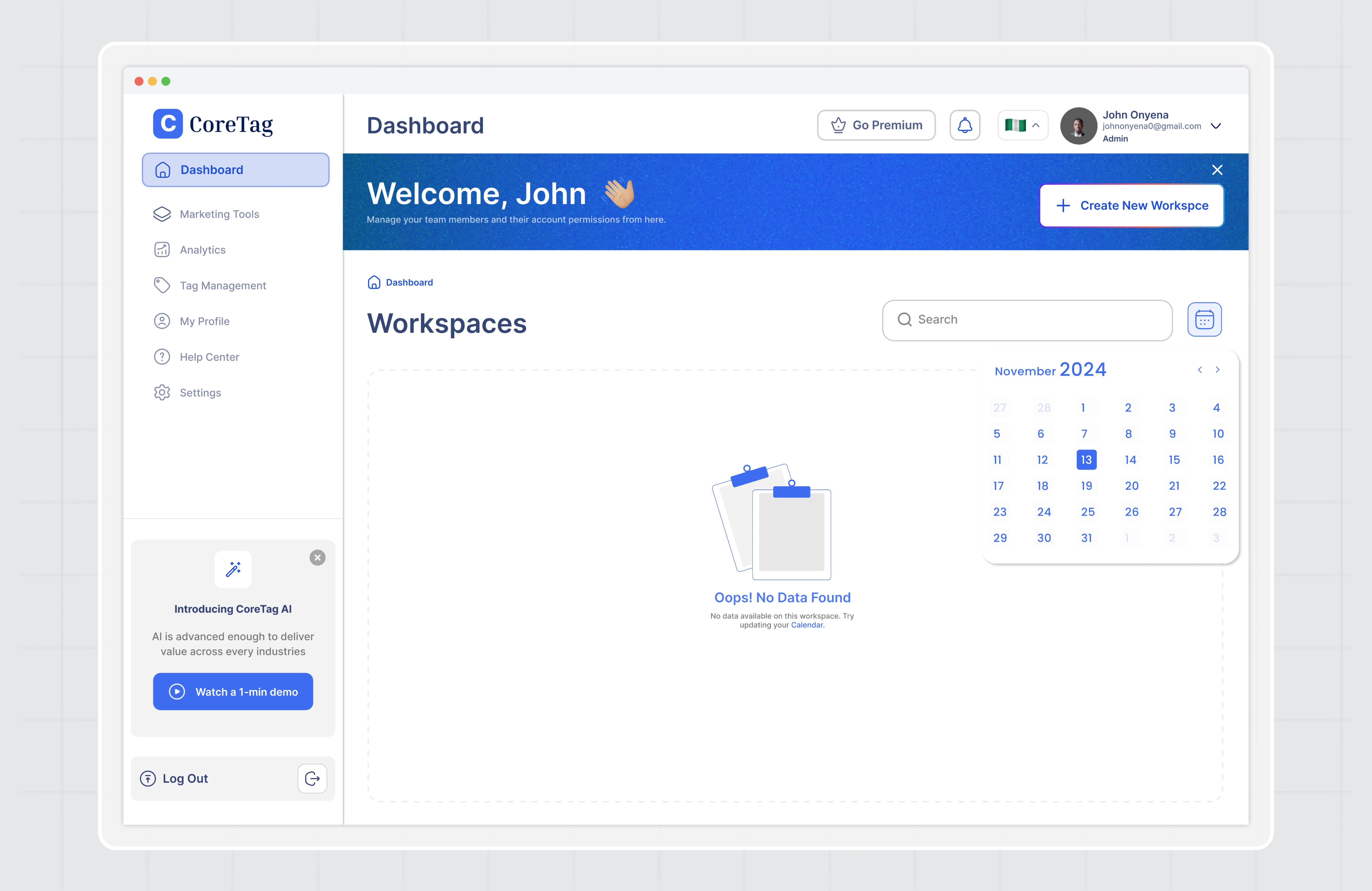This screenshot has height=891, width=1372.
Task: Open Marketing Tools in sidebar
Action: [219, 214]
